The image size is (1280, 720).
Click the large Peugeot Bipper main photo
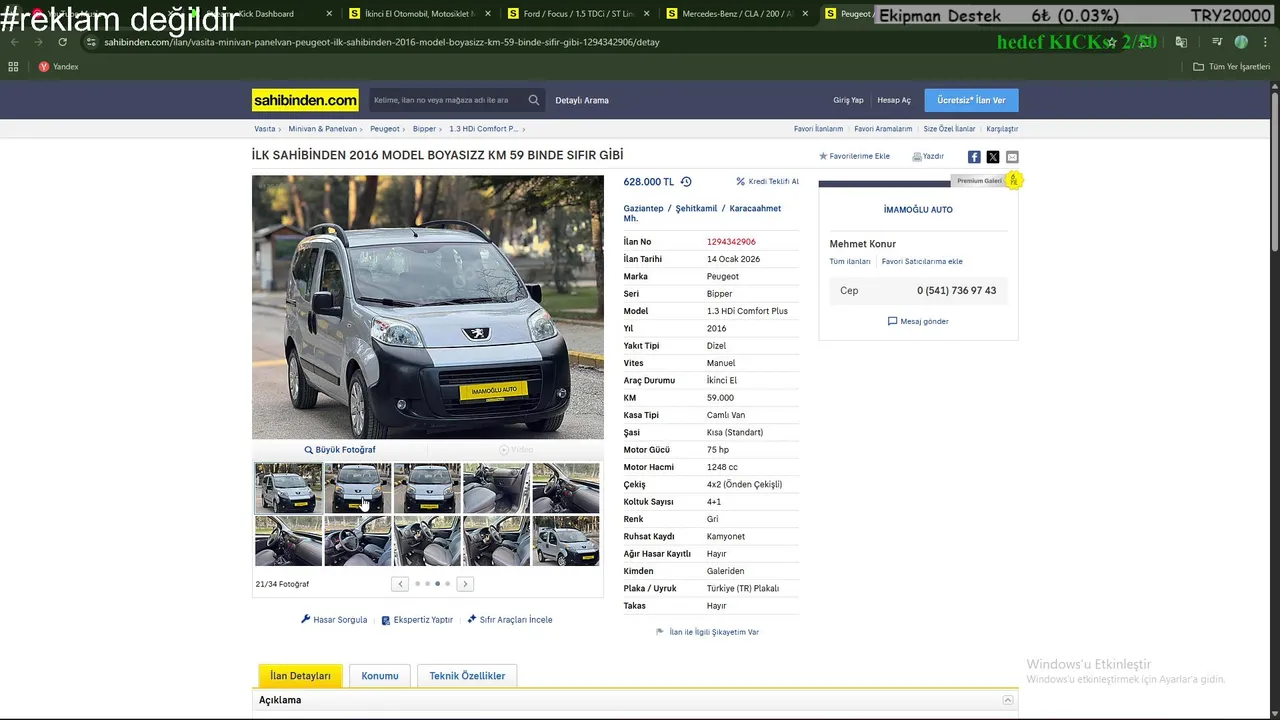tap(428, 307)
